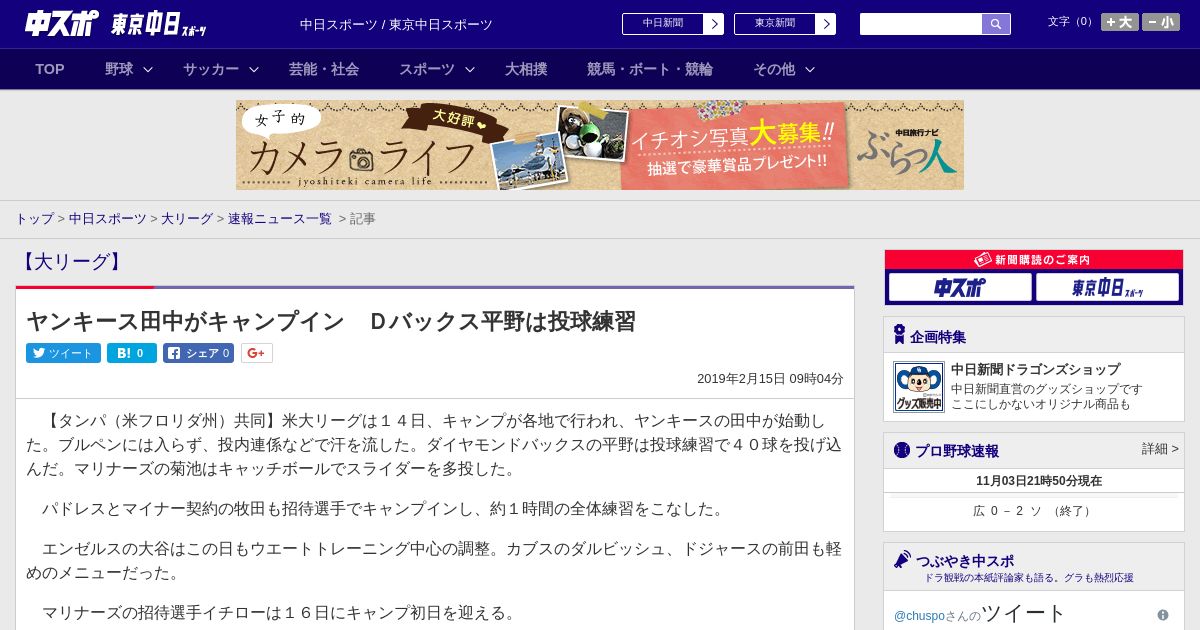The height and width of the screenshot is (630, 1200).
Task: Click the 企画特集 section ribbon icon
Action: pos(899,335)
